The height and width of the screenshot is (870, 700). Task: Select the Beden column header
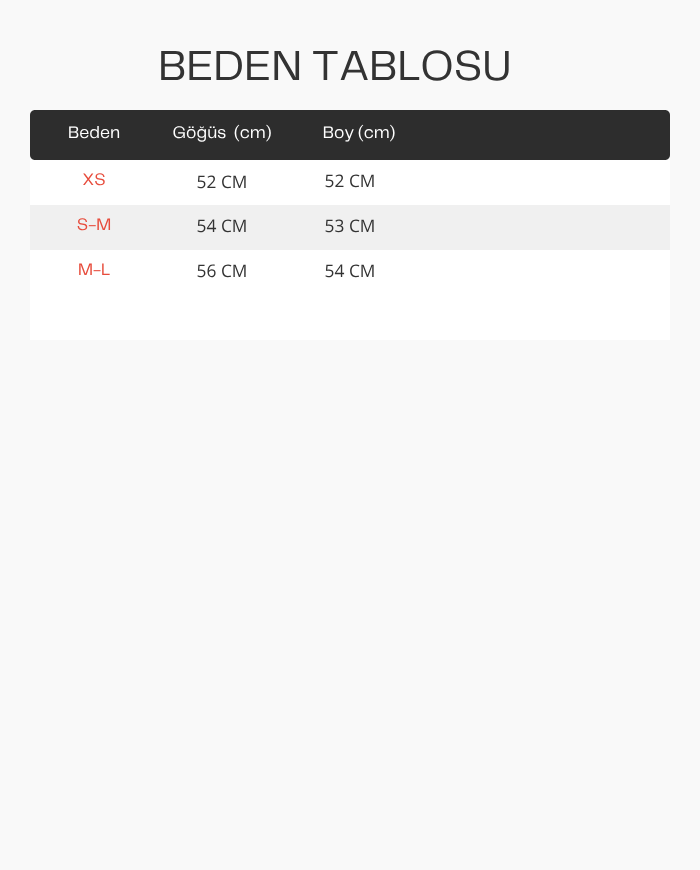point(94,133)
